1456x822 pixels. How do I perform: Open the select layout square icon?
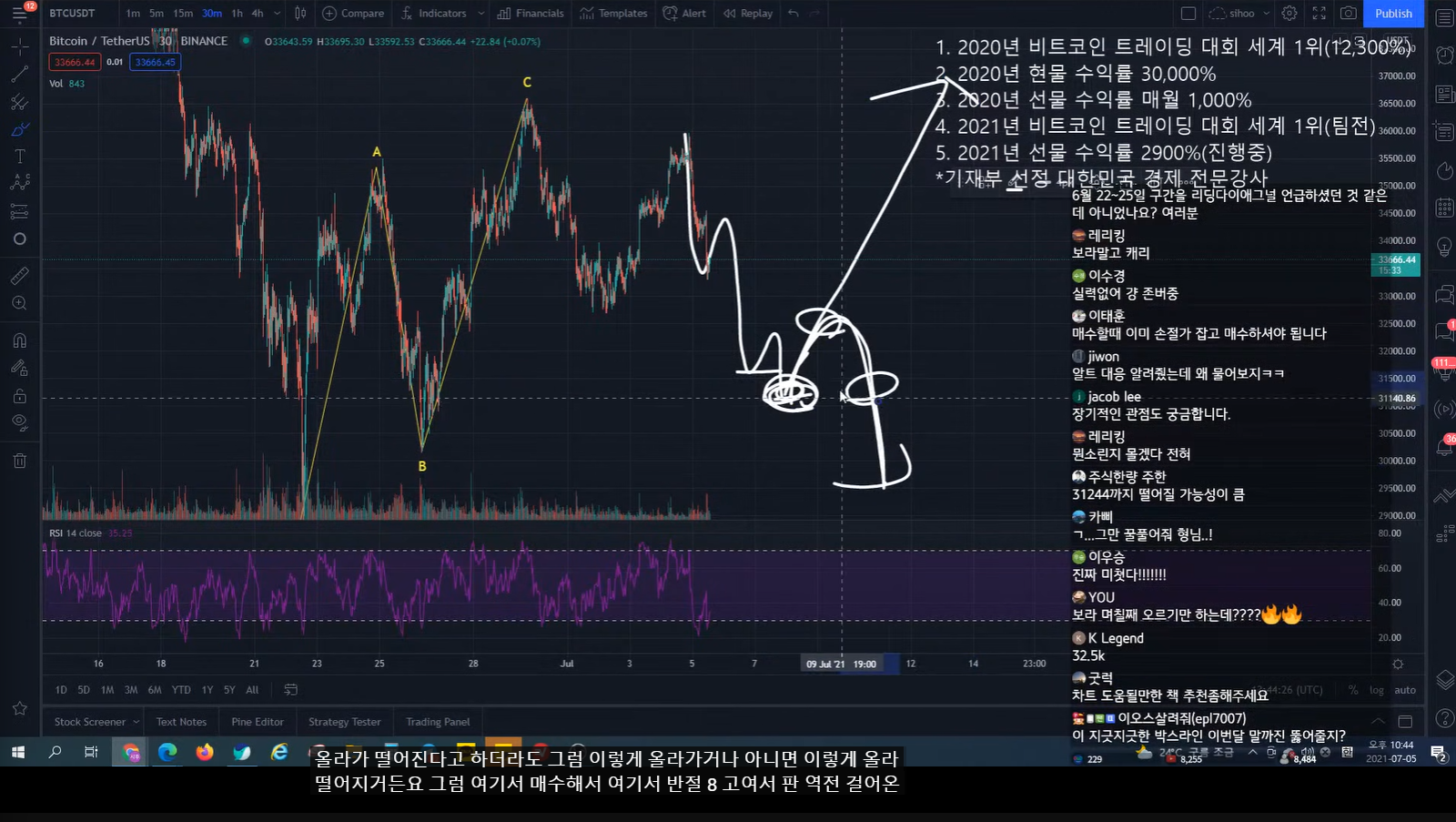pos(1188,14)
